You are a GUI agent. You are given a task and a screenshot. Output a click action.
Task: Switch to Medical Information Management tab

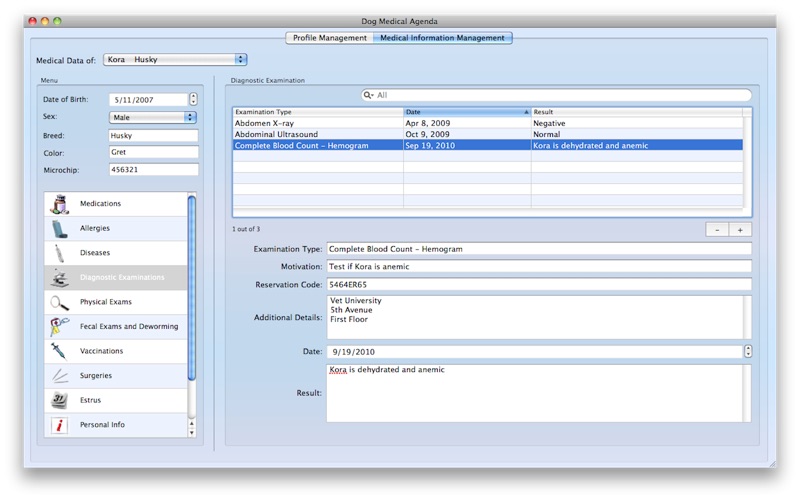tap(442, 38)
